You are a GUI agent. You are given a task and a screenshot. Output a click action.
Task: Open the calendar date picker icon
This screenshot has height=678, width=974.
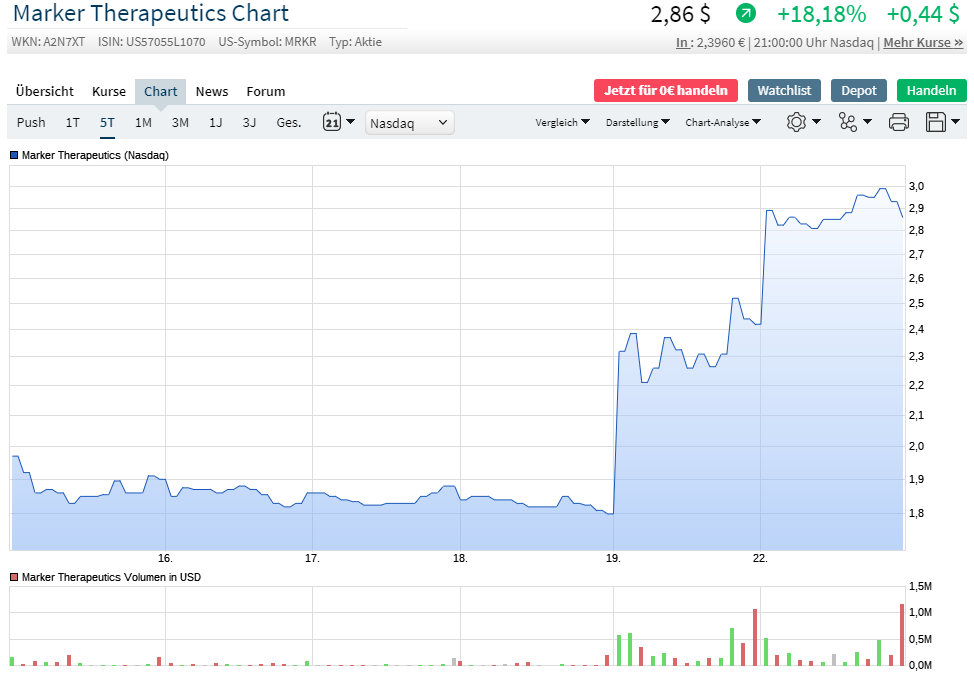pos(332,121)
